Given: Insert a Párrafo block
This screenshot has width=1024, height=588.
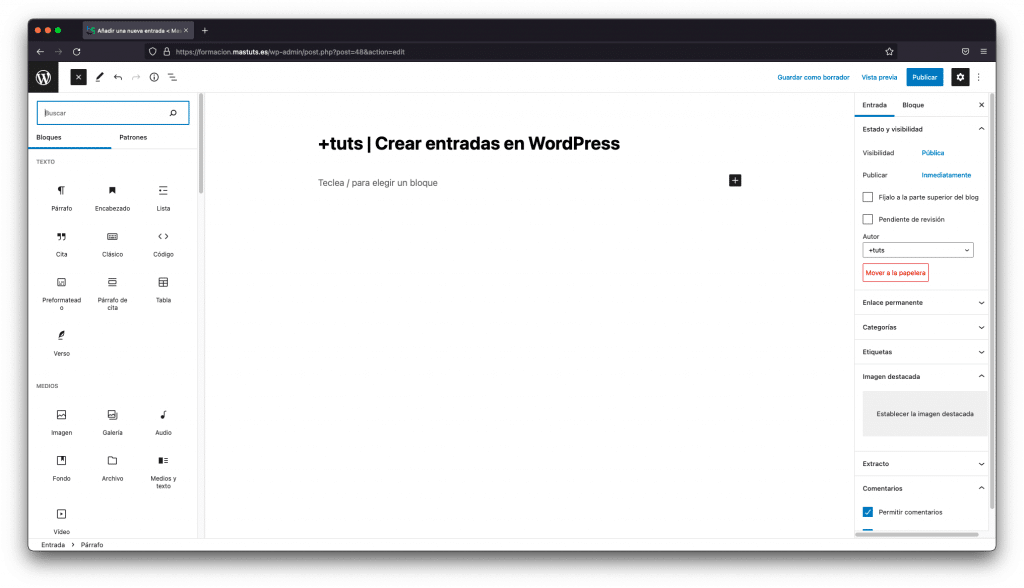Looking at the screenshot, I should click(x=61, y=196).
